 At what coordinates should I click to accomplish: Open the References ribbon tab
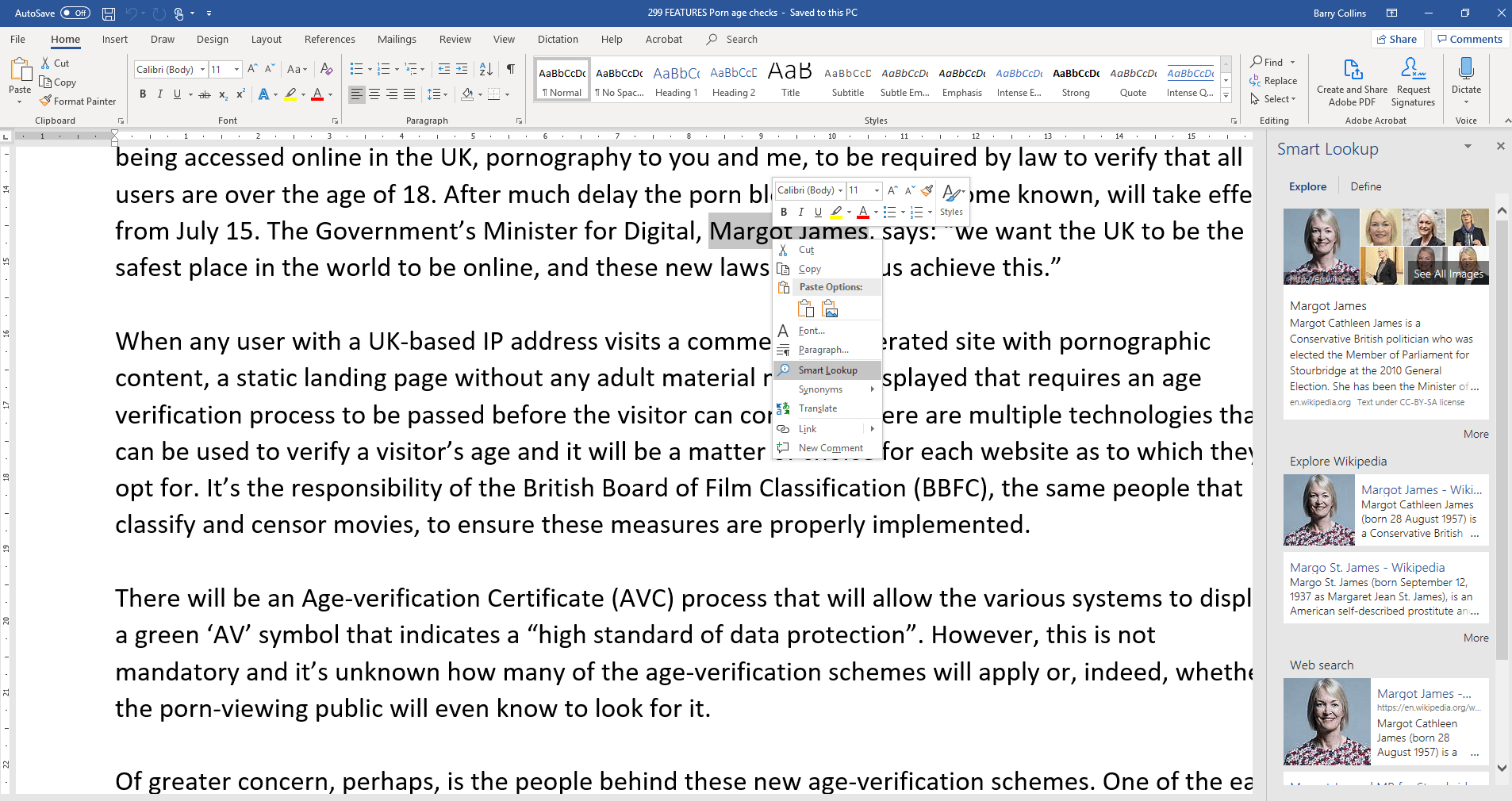coord(330,39)
